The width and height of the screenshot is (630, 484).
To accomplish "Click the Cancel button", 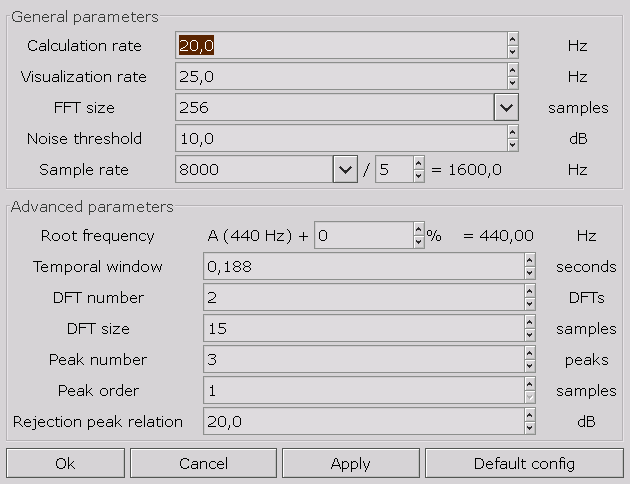I will click(203, 463).
